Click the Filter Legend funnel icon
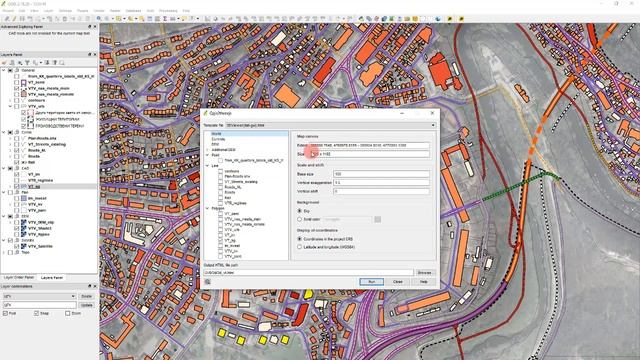This screenshot has width=640, height=360. (x=27, y=62)
